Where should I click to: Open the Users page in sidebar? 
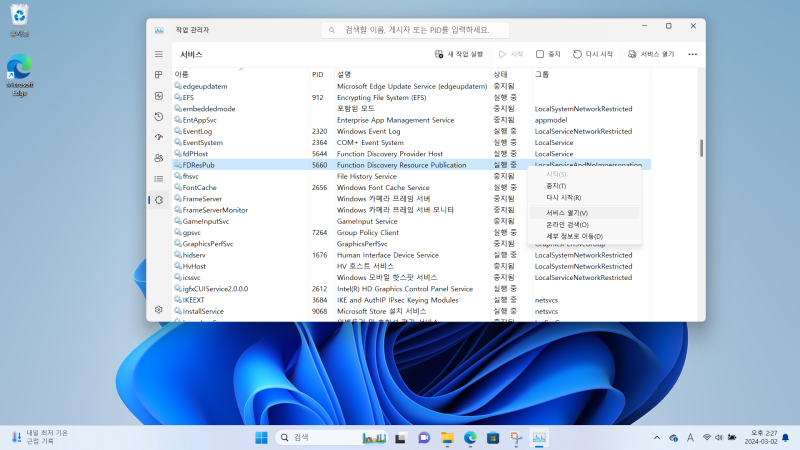pyautogui.click(x=159, y=158)
